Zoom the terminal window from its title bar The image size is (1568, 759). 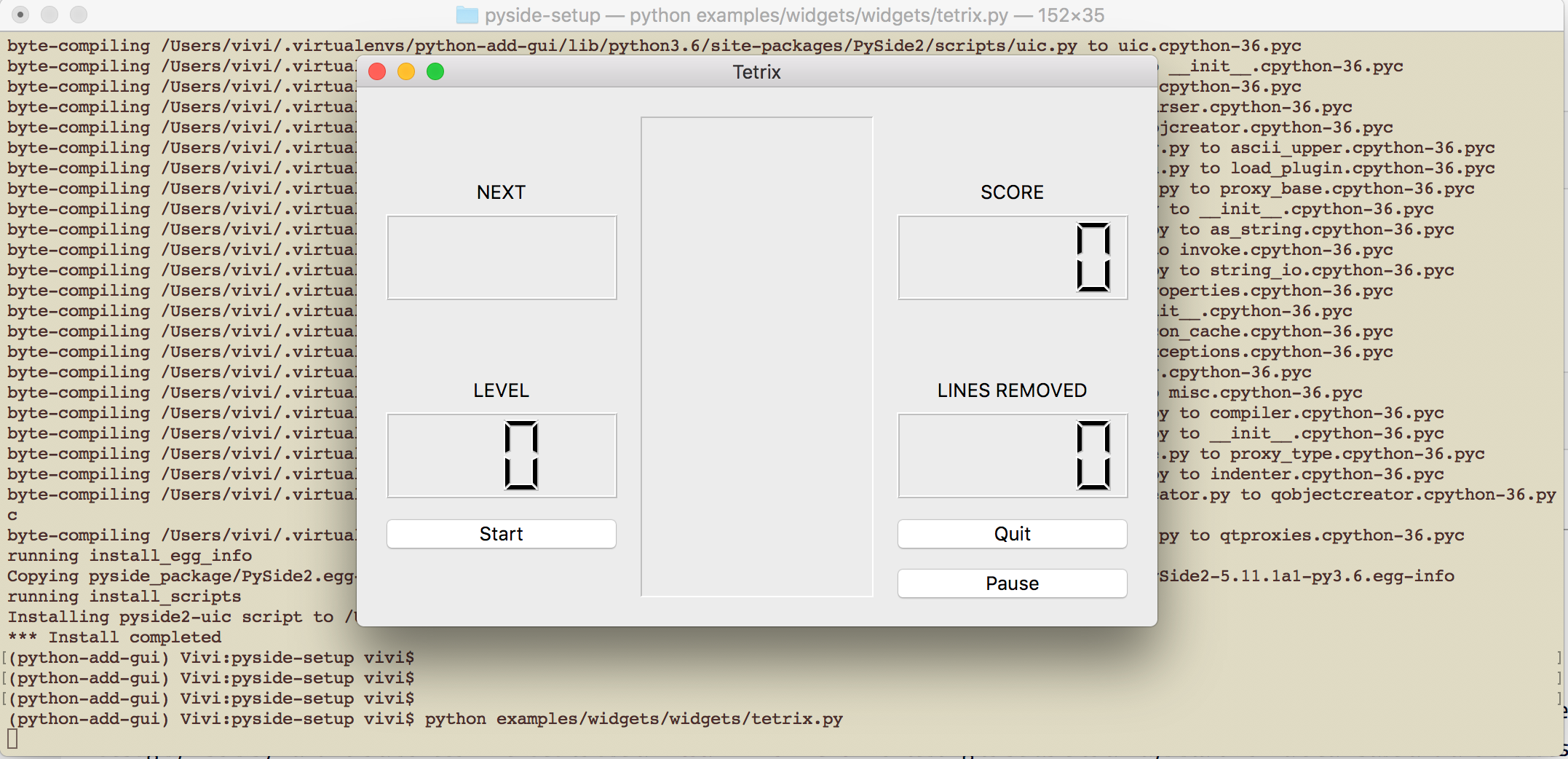tap(79, 15)
